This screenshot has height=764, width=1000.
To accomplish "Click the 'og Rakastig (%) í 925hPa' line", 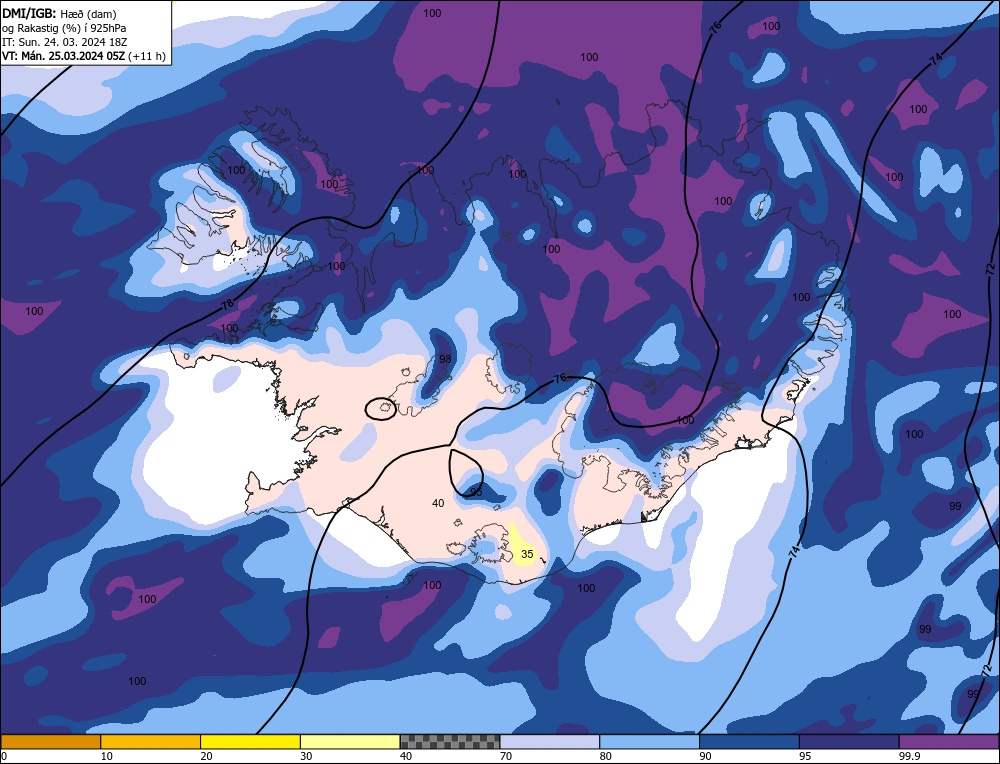I will [x=64, y=28].
